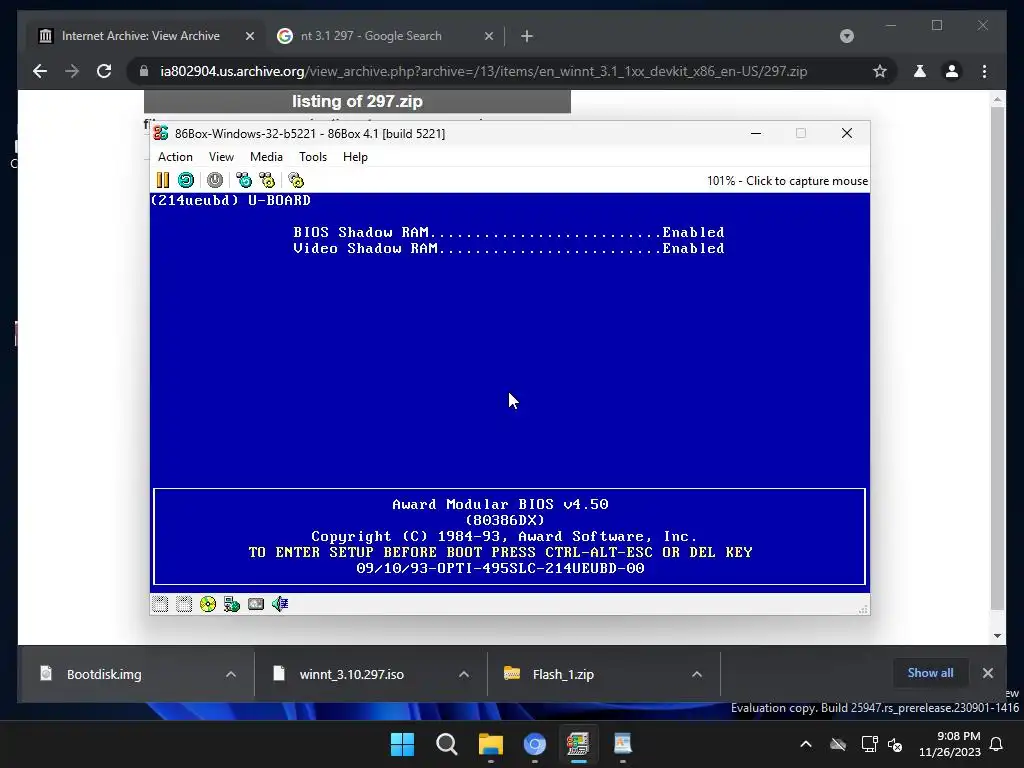This screenshot has width=1024, height=768.
Task: Open notifications bell icon
Action: (997, 744)
